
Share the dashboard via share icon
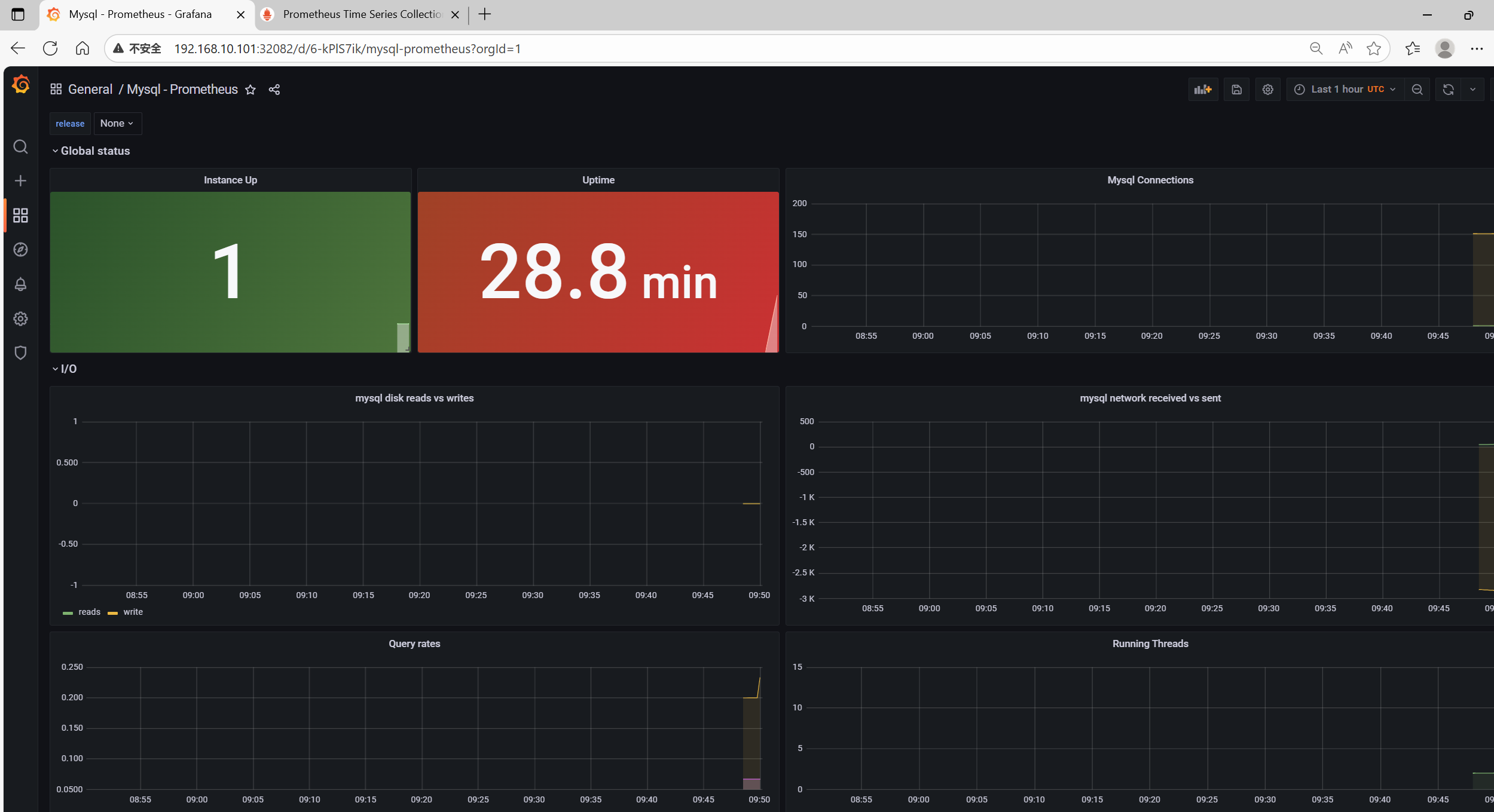pos(274,90)
